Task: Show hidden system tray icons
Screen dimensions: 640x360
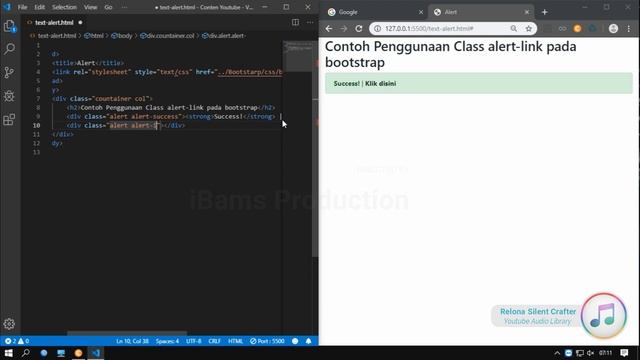Action: click(x=557, y=353)
